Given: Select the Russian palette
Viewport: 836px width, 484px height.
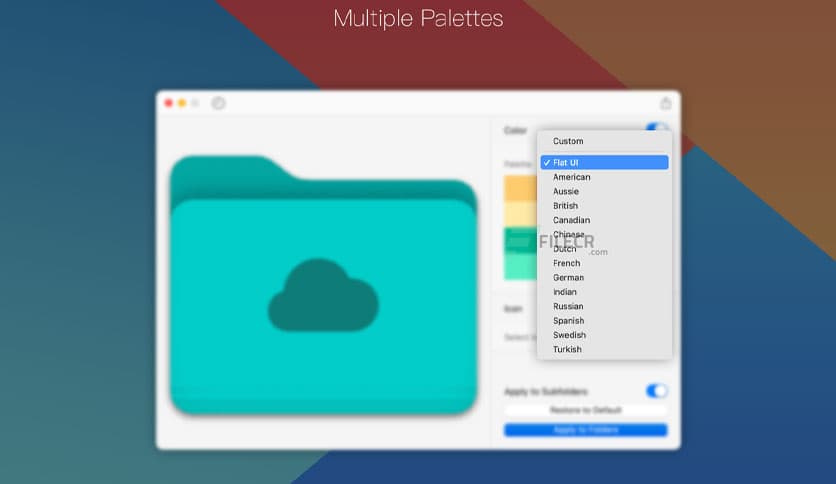Looking at the screenshot, I should pyautogui.click(x=604, y=306).
